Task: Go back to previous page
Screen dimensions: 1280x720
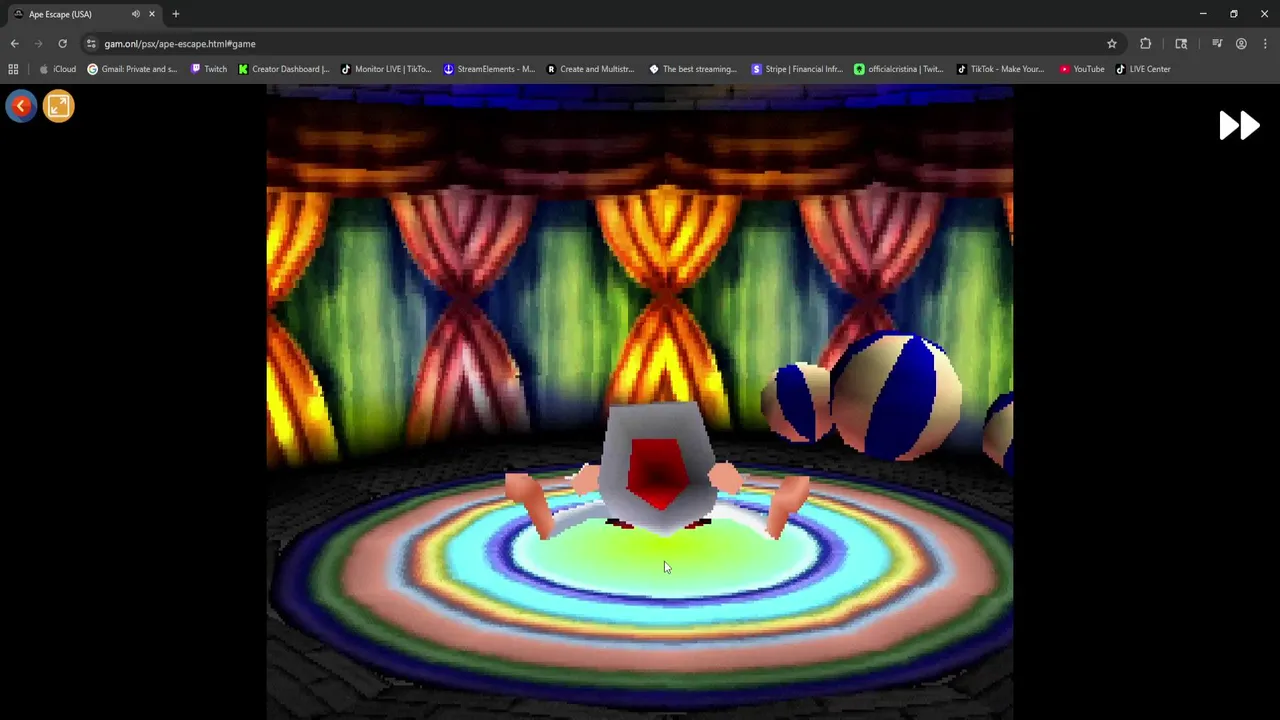Action: [x=14, y=44]
